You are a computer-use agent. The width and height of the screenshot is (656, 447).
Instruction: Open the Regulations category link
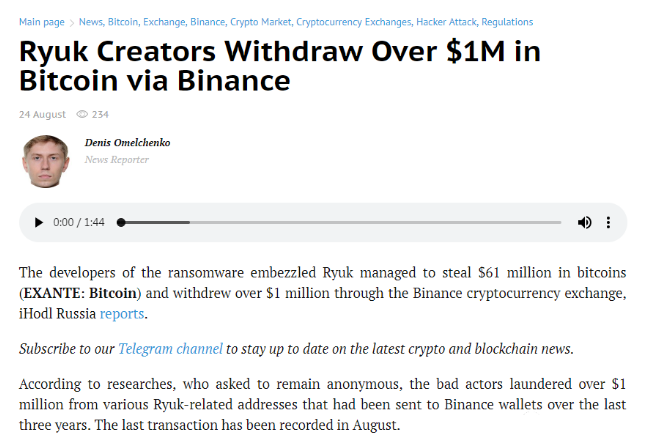[x=507, y=22]
